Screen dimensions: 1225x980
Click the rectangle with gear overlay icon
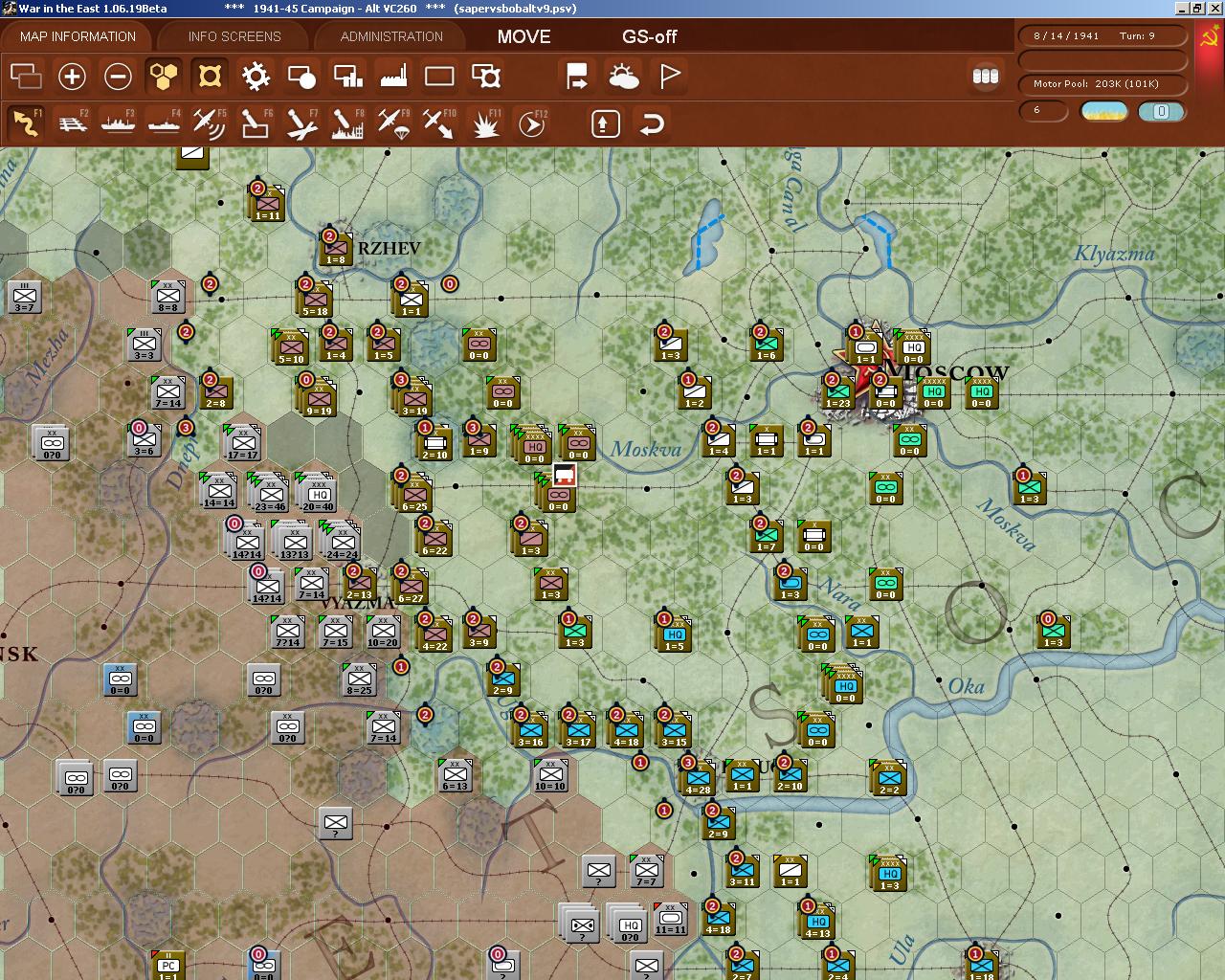point(485,76)
